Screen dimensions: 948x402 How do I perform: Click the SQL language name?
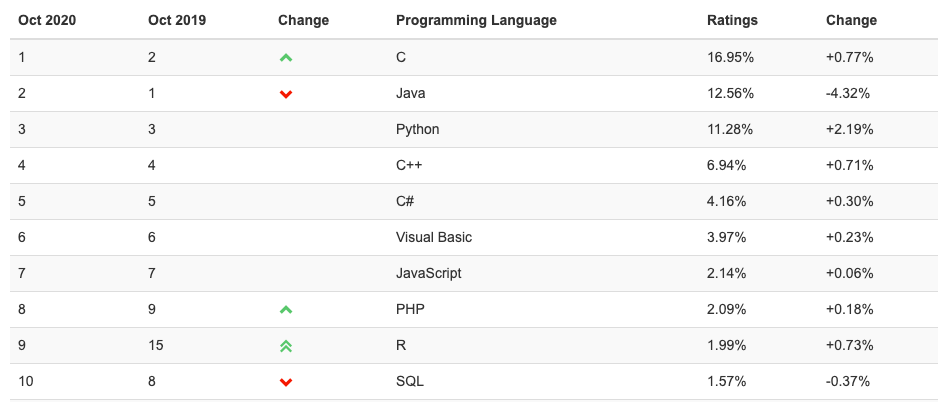click(x=409, y=381)
